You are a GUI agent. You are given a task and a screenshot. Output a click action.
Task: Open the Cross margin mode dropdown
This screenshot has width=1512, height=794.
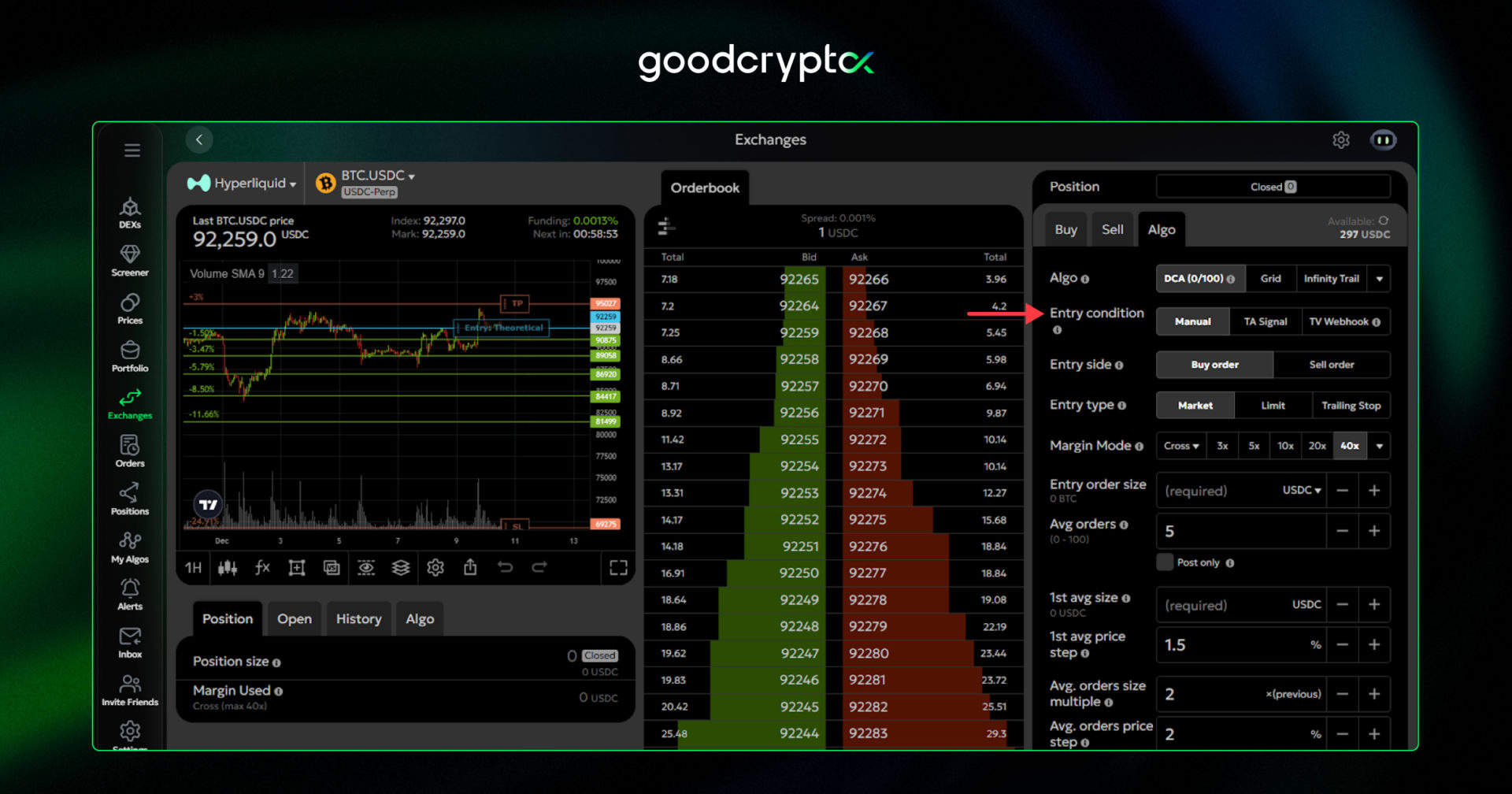[1180, 446]
